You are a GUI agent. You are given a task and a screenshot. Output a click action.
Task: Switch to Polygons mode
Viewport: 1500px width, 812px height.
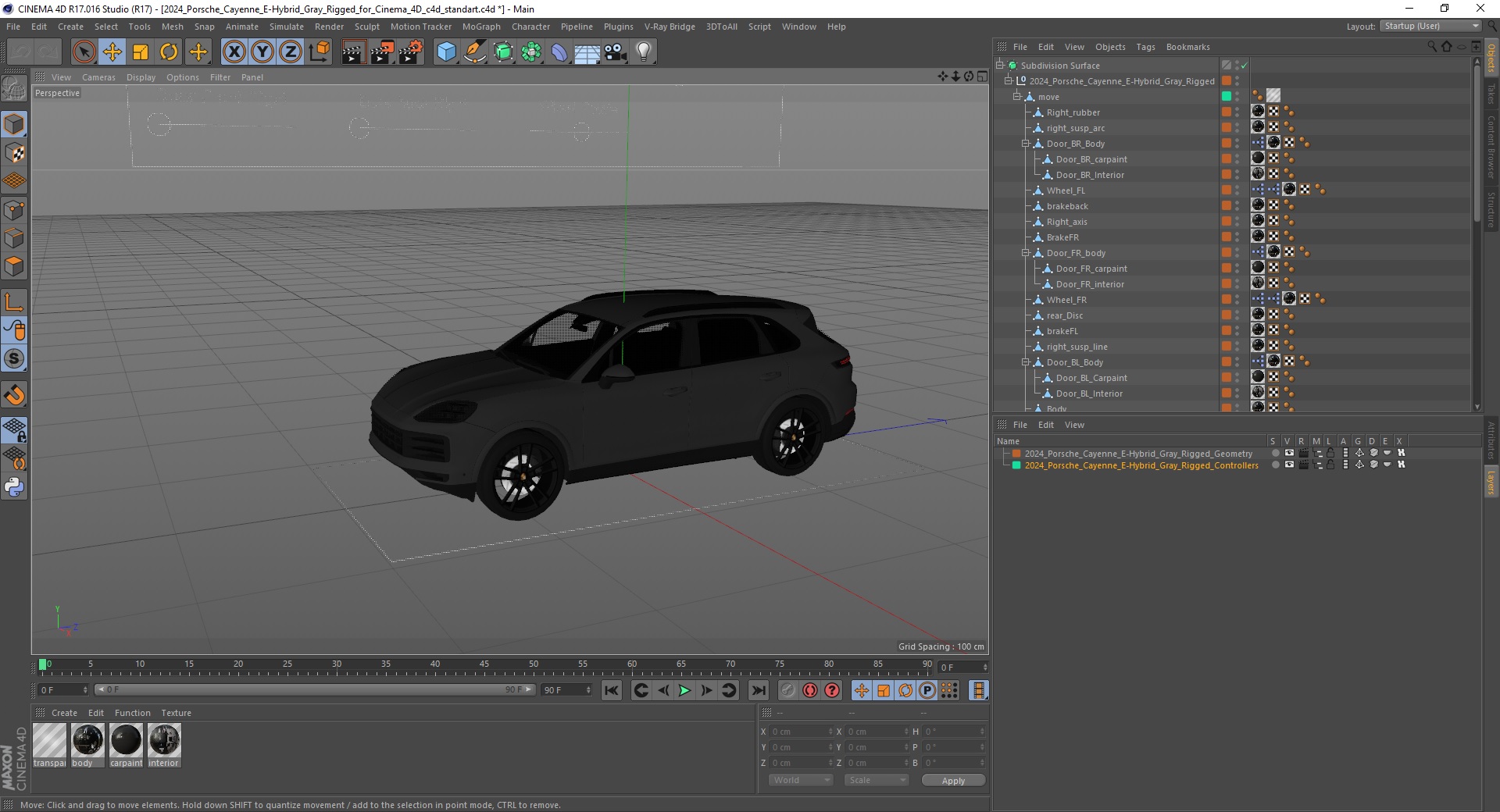(x=14, y=266)
